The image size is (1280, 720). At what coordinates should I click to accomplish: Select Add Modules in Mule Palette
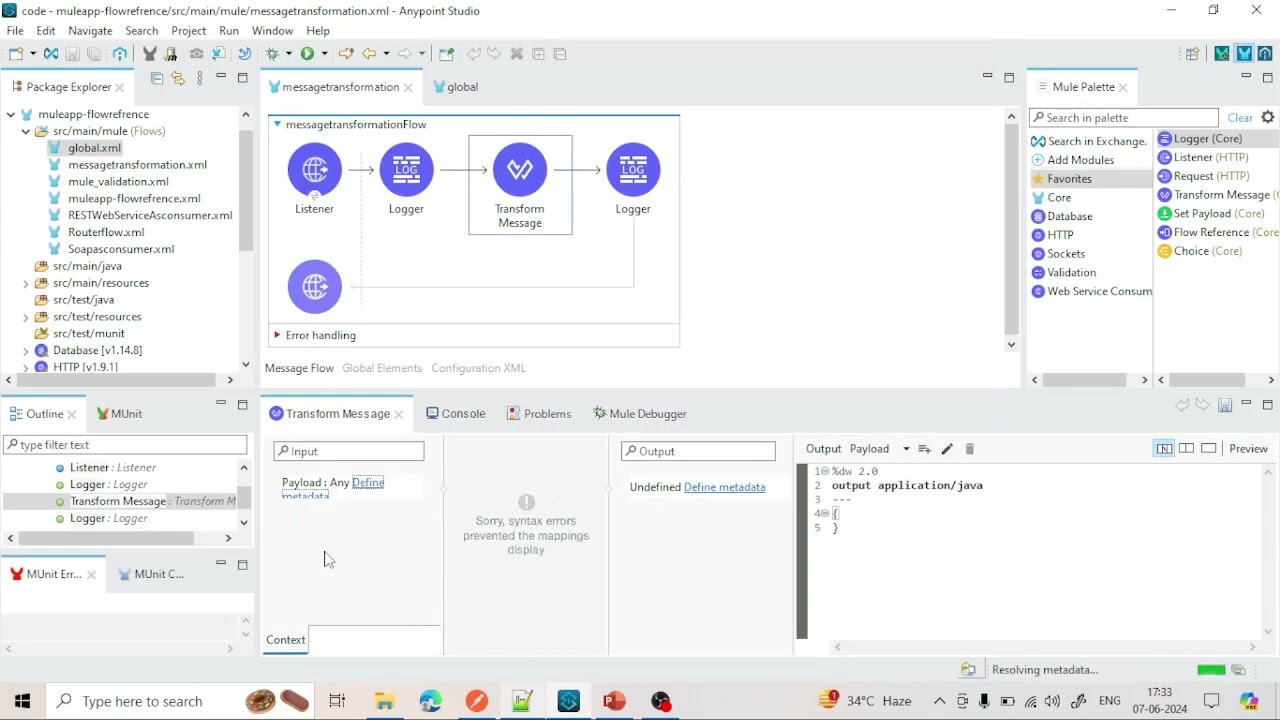[1073, 160]
